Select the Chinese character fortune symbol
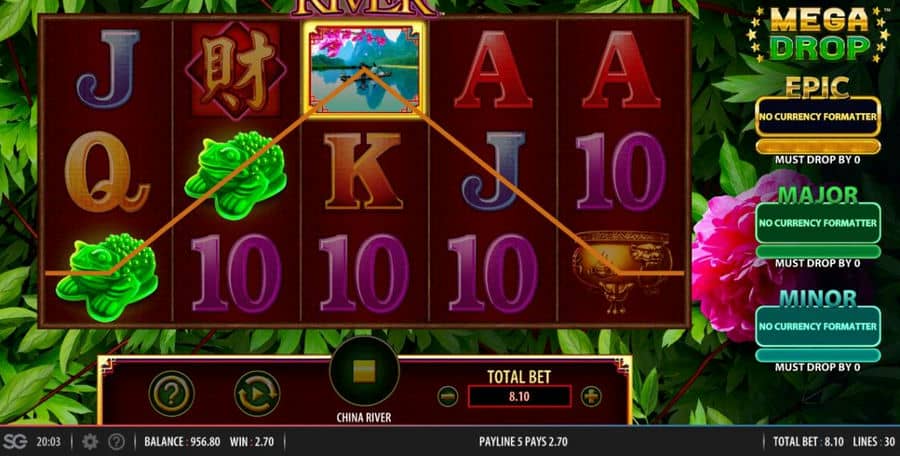The width and height of the screenshot is (900, 456). pos(235,70)
